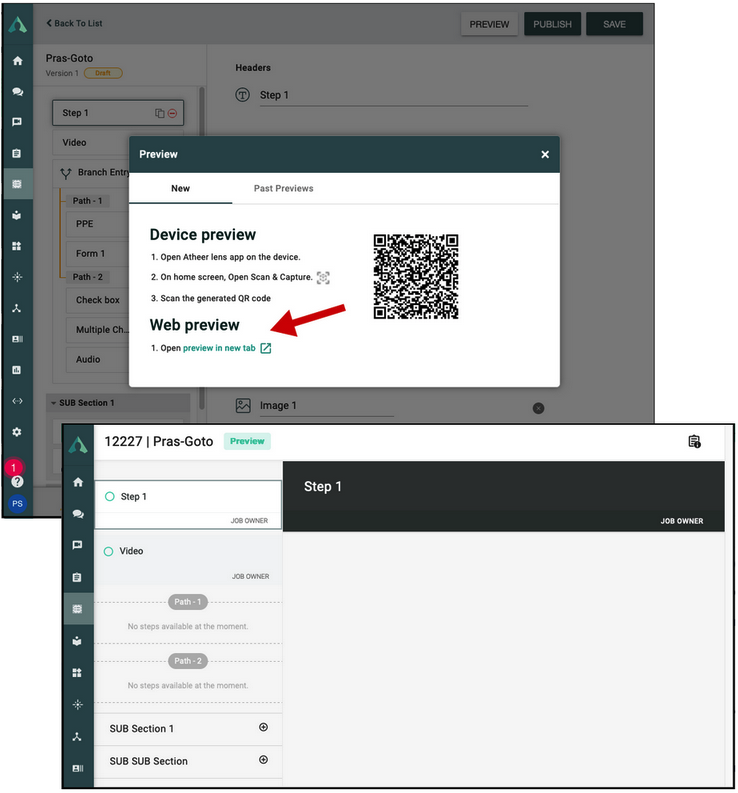Click the notification badge showing 1

[14, 467]
